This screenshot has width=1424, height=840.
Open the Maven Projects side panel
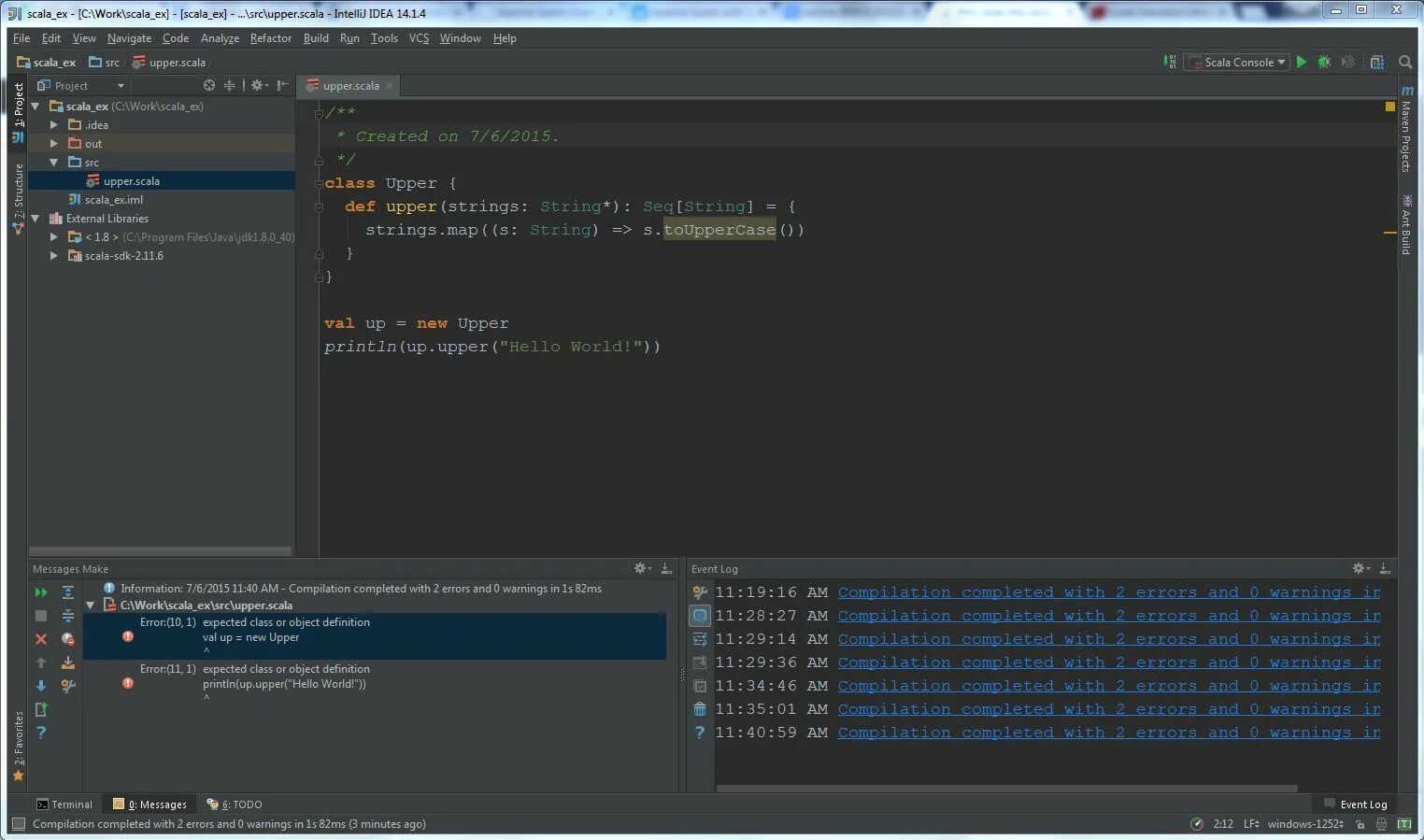click(1406, 129)
